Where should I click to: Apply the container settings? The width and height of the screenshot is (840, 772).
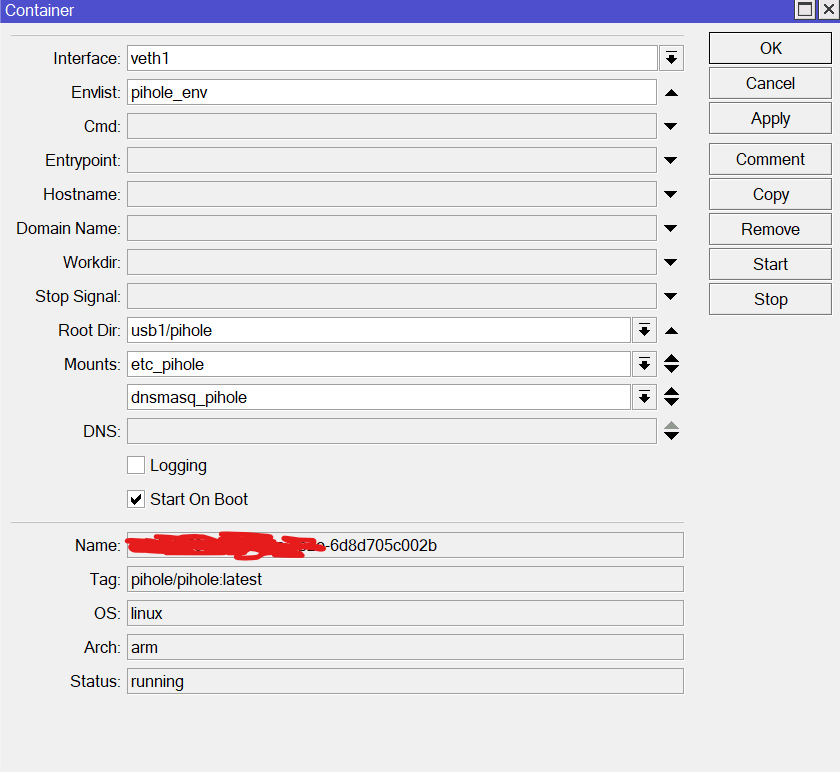770,118
